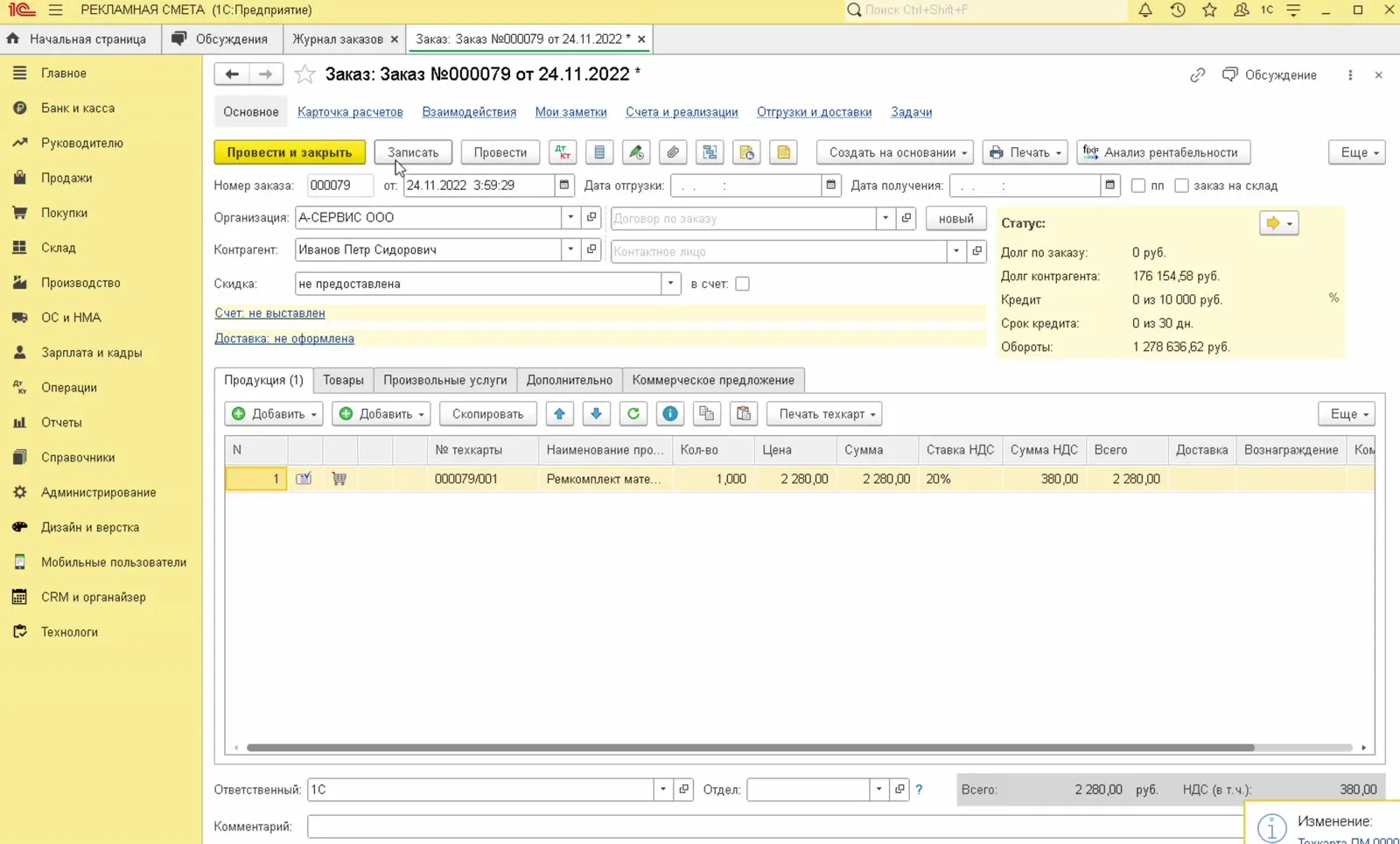The image size is (1400, 844).
Task: Expand the Скидка dropdown list
Action: click(671, 284)
